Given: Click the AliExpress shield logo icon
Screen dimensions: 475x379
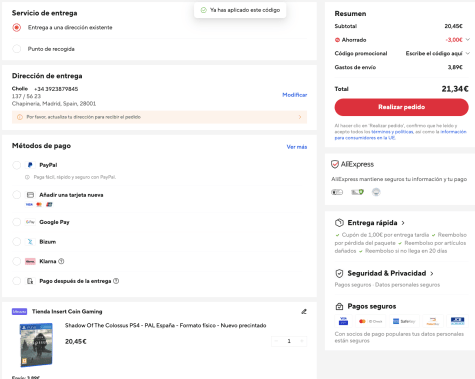Looking at the screenshot, I should tap(335, 164).
